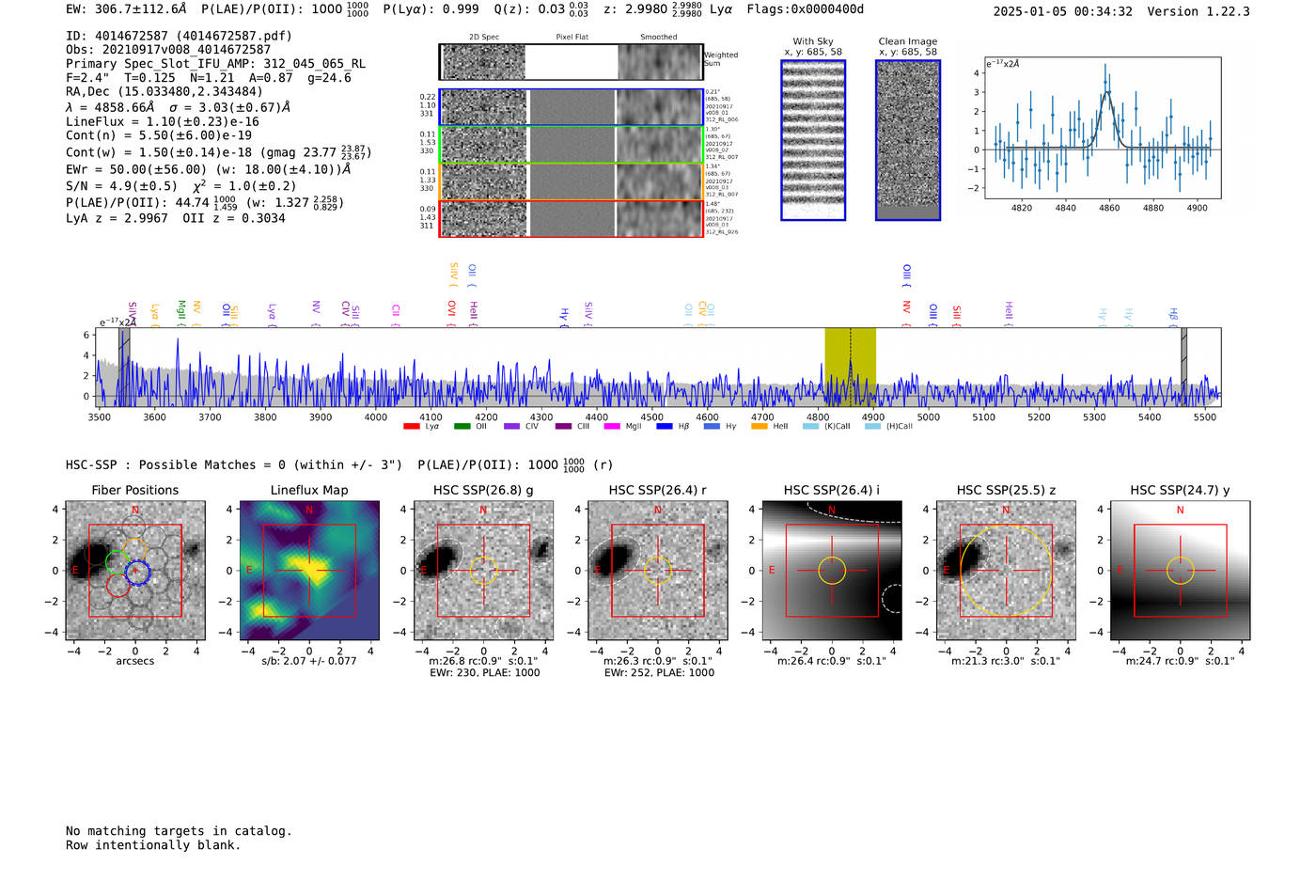Select the HSC SSP(26.4) i image
The image size is (1316, 896).
(832, 571)
